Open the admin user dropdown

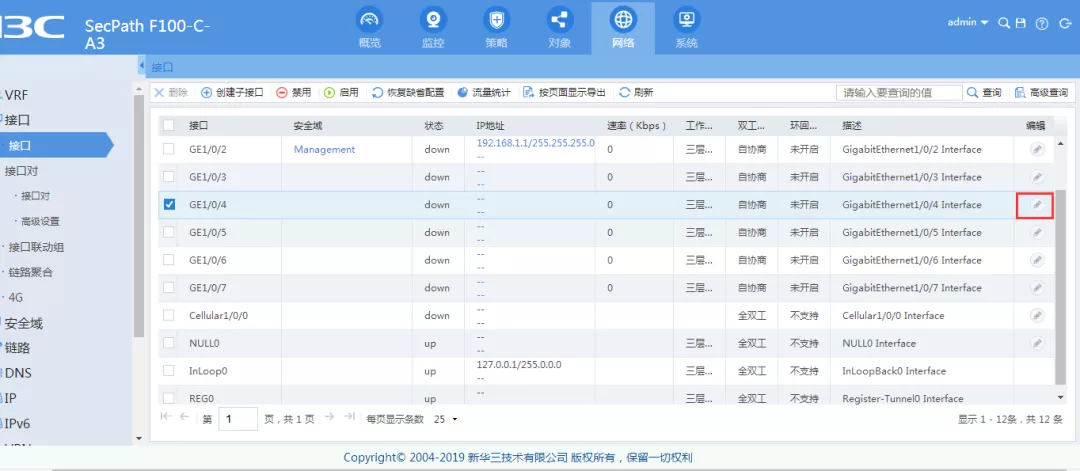pyautogui.click(x=968, y=22)
